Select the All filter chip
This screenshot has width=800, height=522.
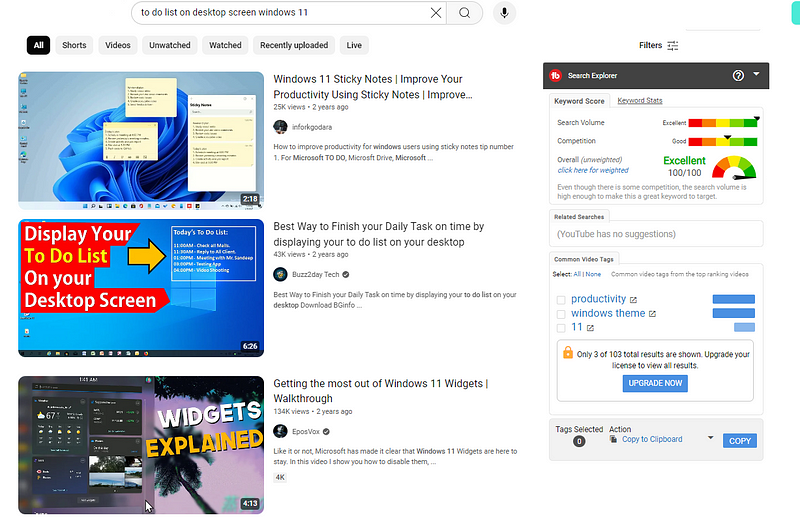[38, 45]
